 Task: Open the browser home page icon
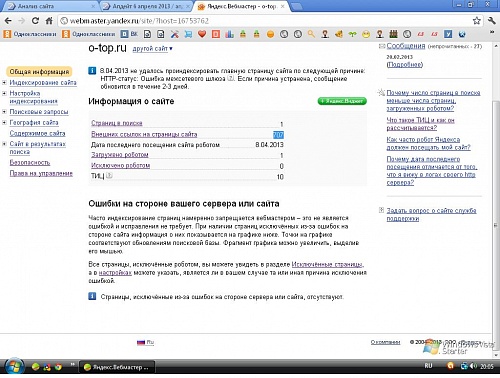click(49, 21)
